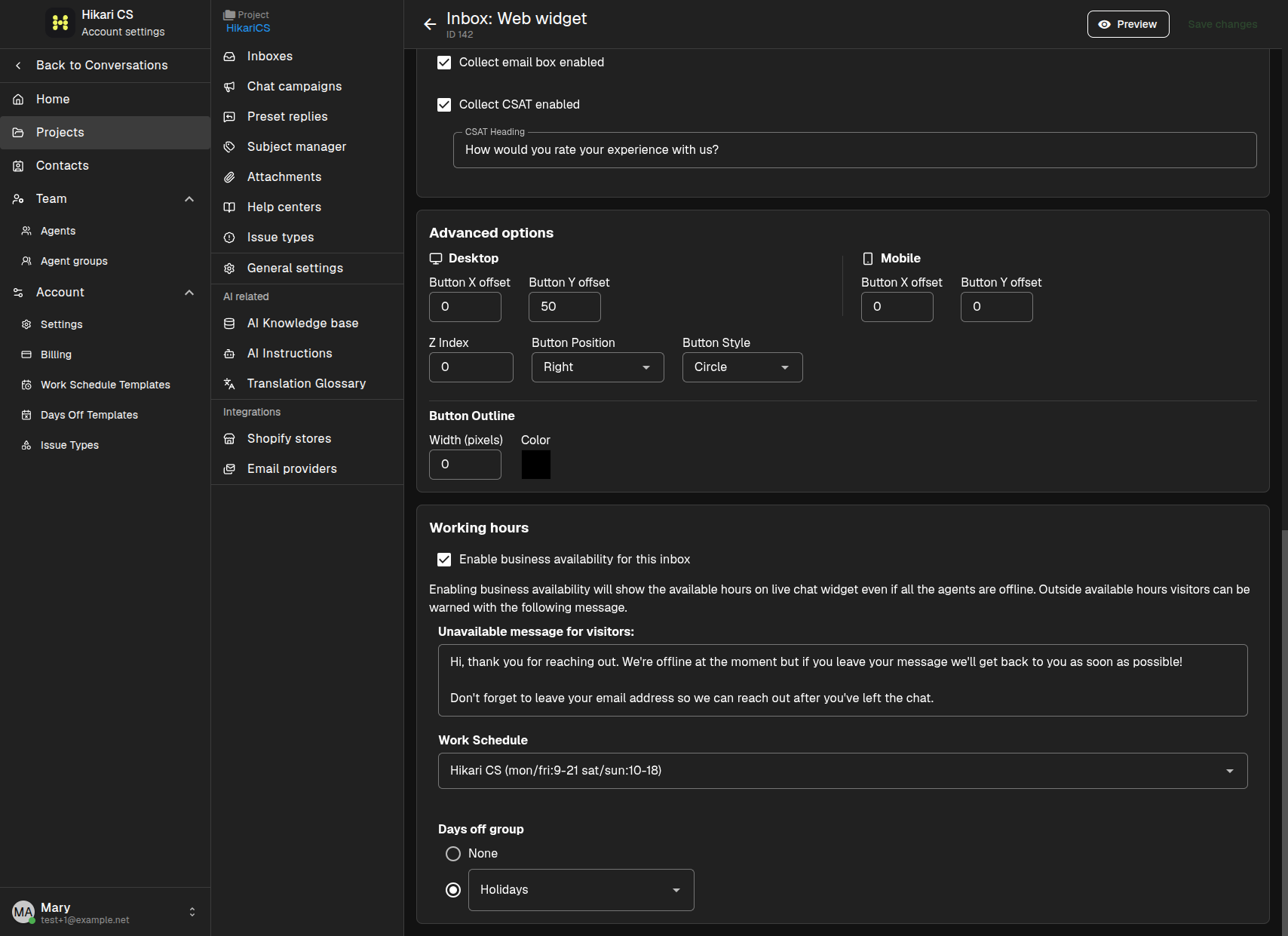Toggle Enable business availability checkbox
The width and height of the screenshot is (1288, 936).
444,560
